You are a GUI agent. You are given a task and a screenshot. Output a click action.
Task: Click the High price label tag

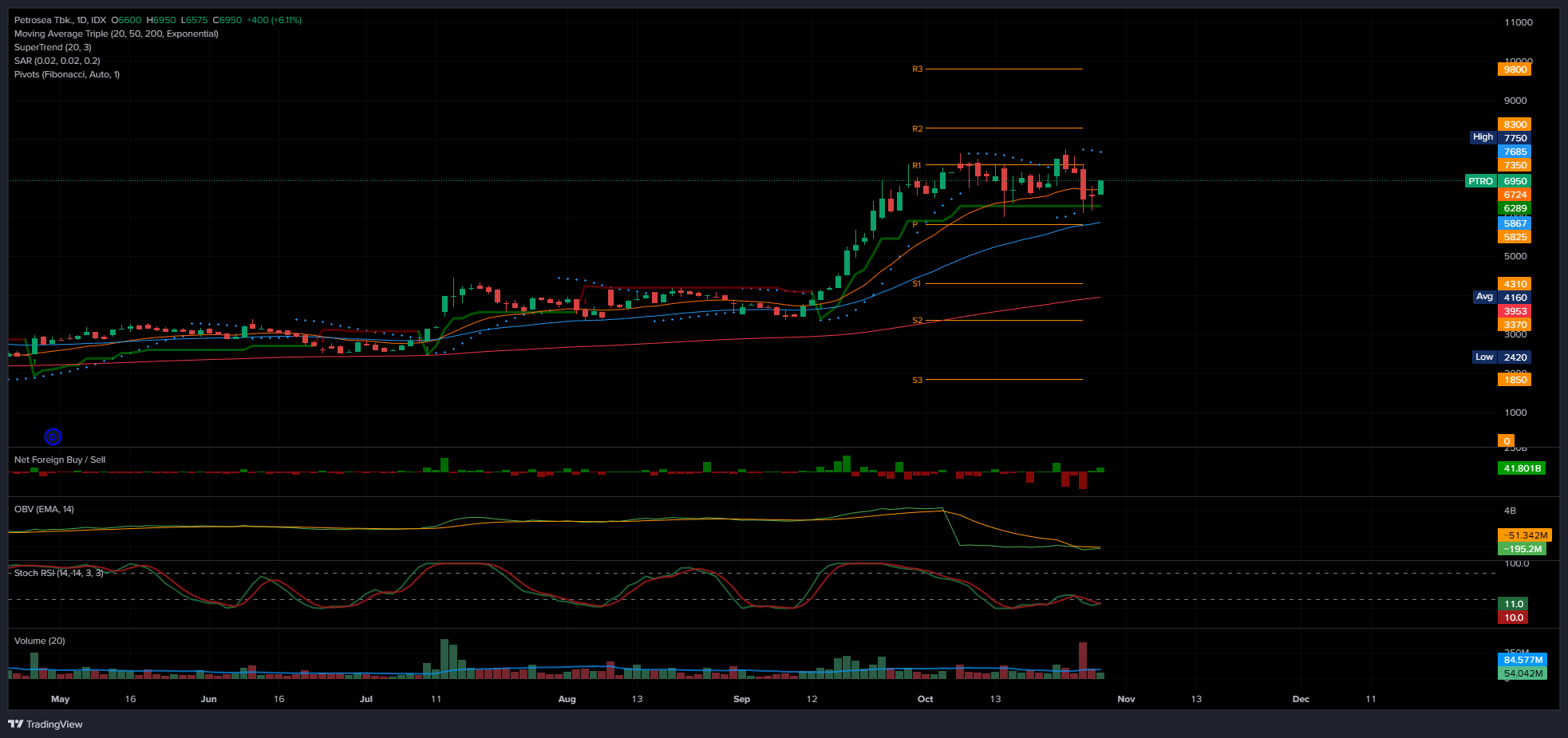[1483, 137]
